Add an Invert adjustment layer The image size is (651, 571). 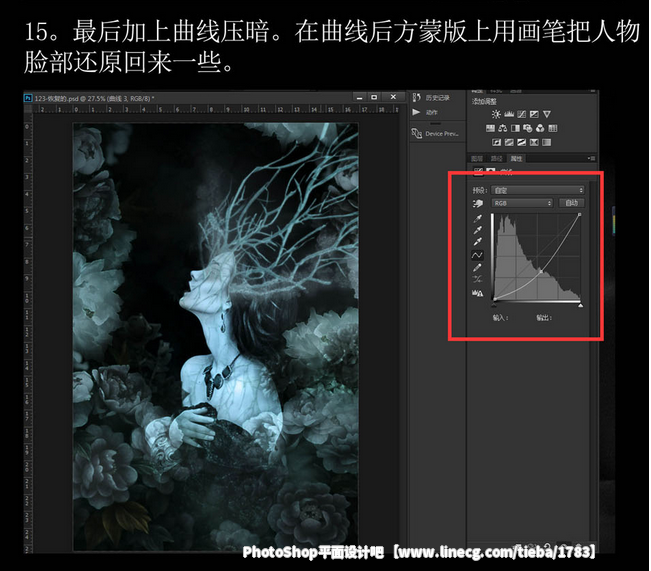tap(497, 142)
